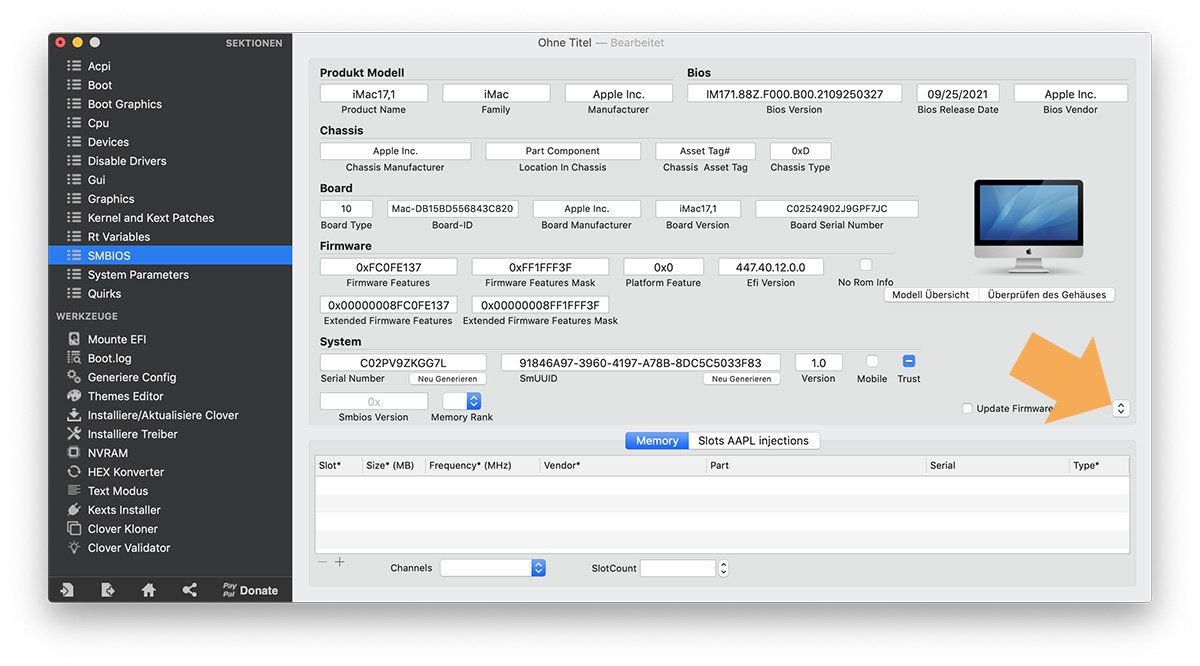The width and height of the screenshot is (1200, 666).
Task: Enable the No Rom Info checkbox
Action: (866, 265)
